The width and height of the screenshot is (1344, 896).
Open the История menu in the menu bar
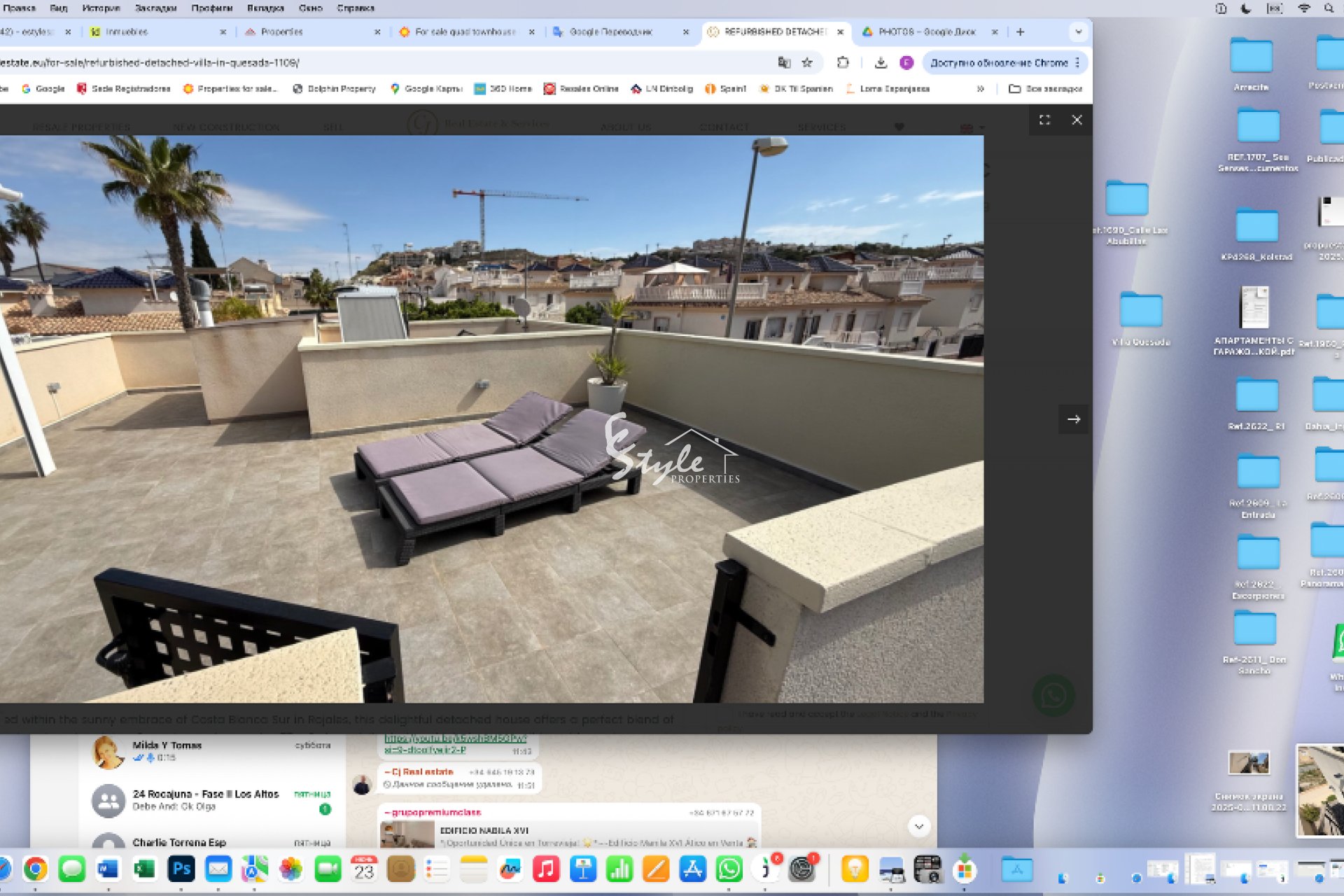[101, 8]
